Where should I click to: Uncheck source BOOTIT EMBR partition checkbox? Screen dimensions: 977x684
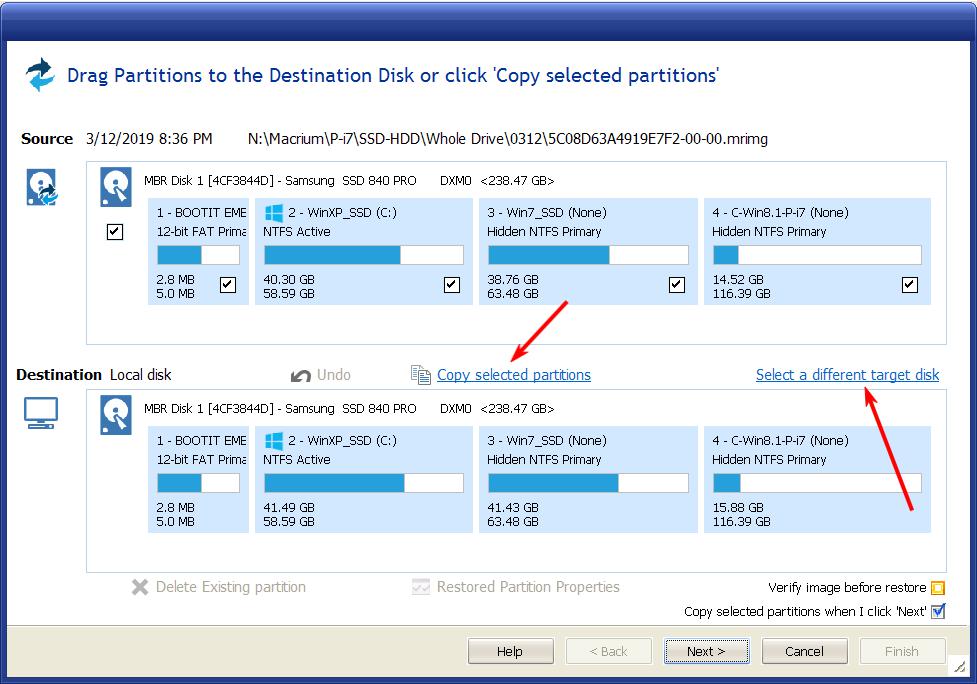(x=228, y=285)
